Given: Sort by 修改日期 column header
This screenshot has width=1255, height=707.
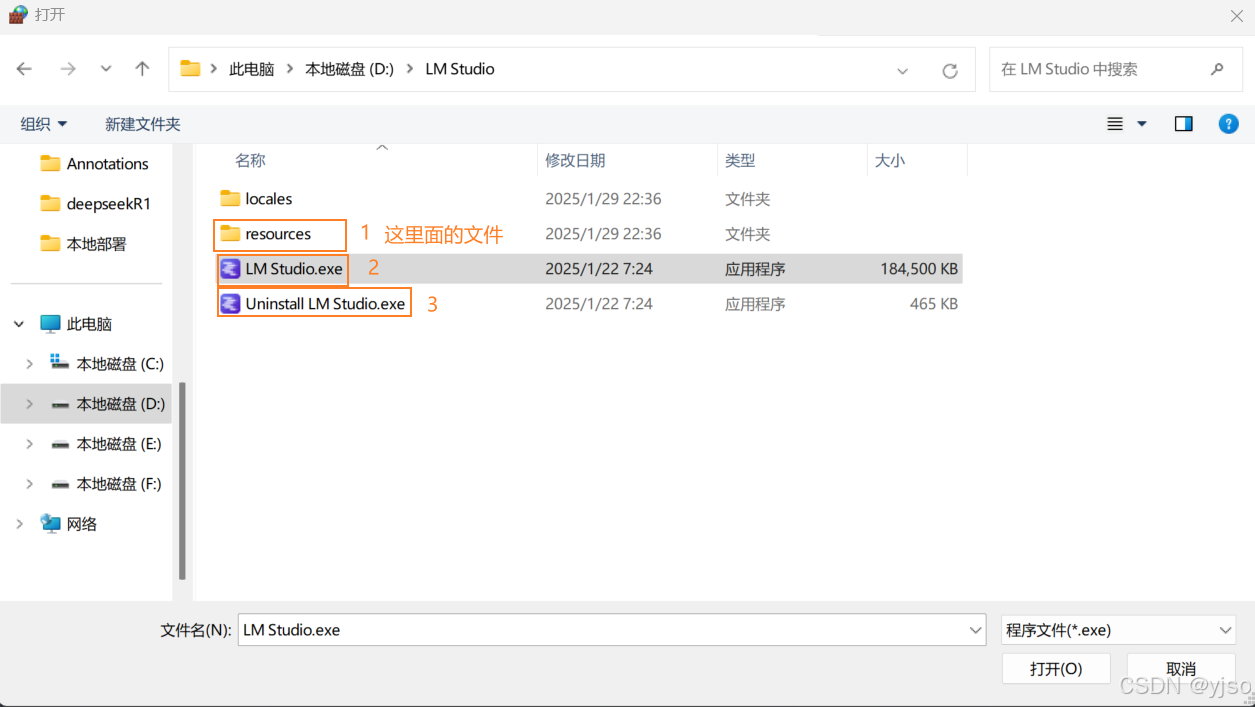Looking at the screenshot, I should (x=575, y=160).
